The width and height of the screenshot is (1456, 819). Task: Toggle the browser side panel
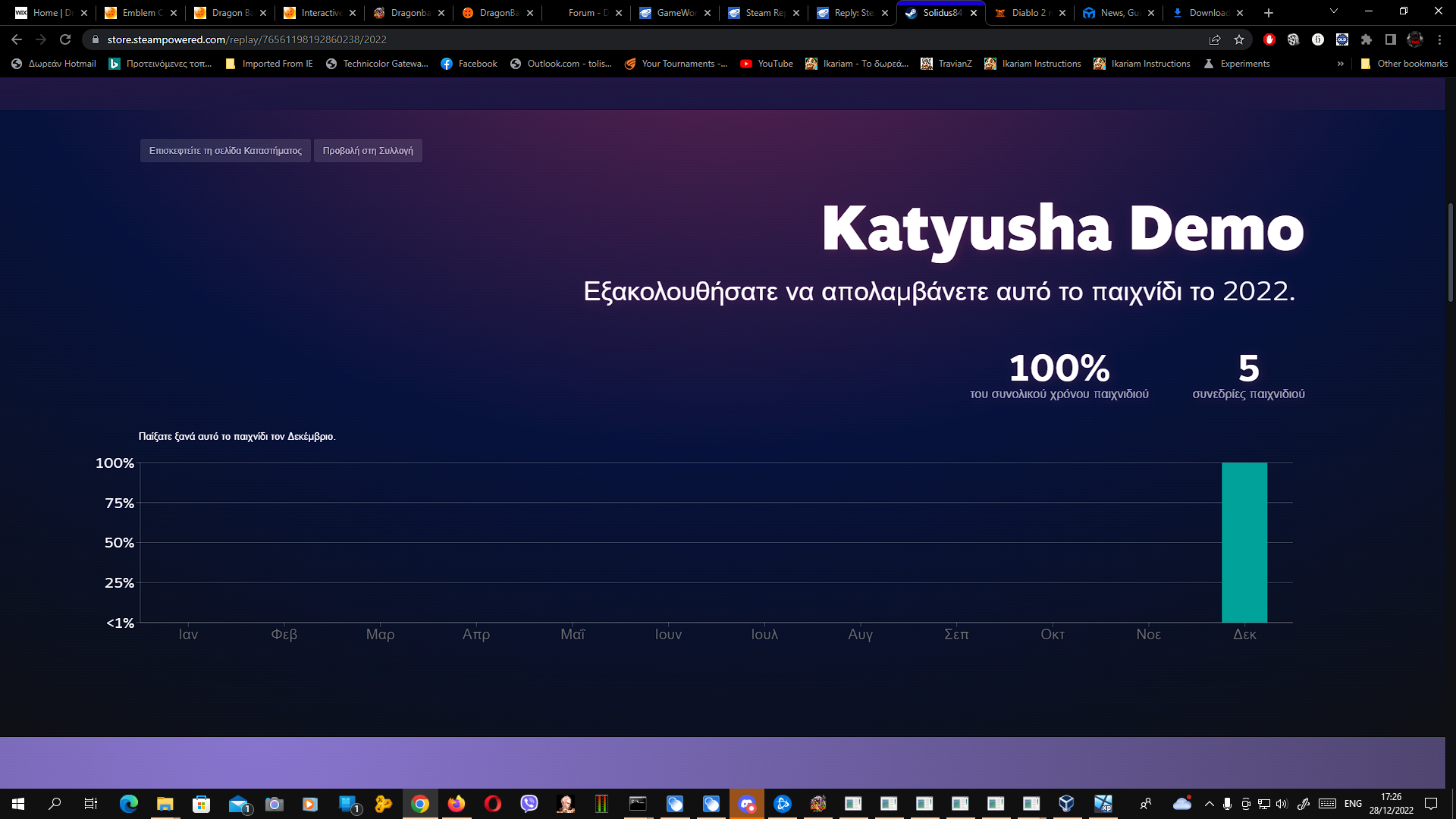(x=1391, y=39)
